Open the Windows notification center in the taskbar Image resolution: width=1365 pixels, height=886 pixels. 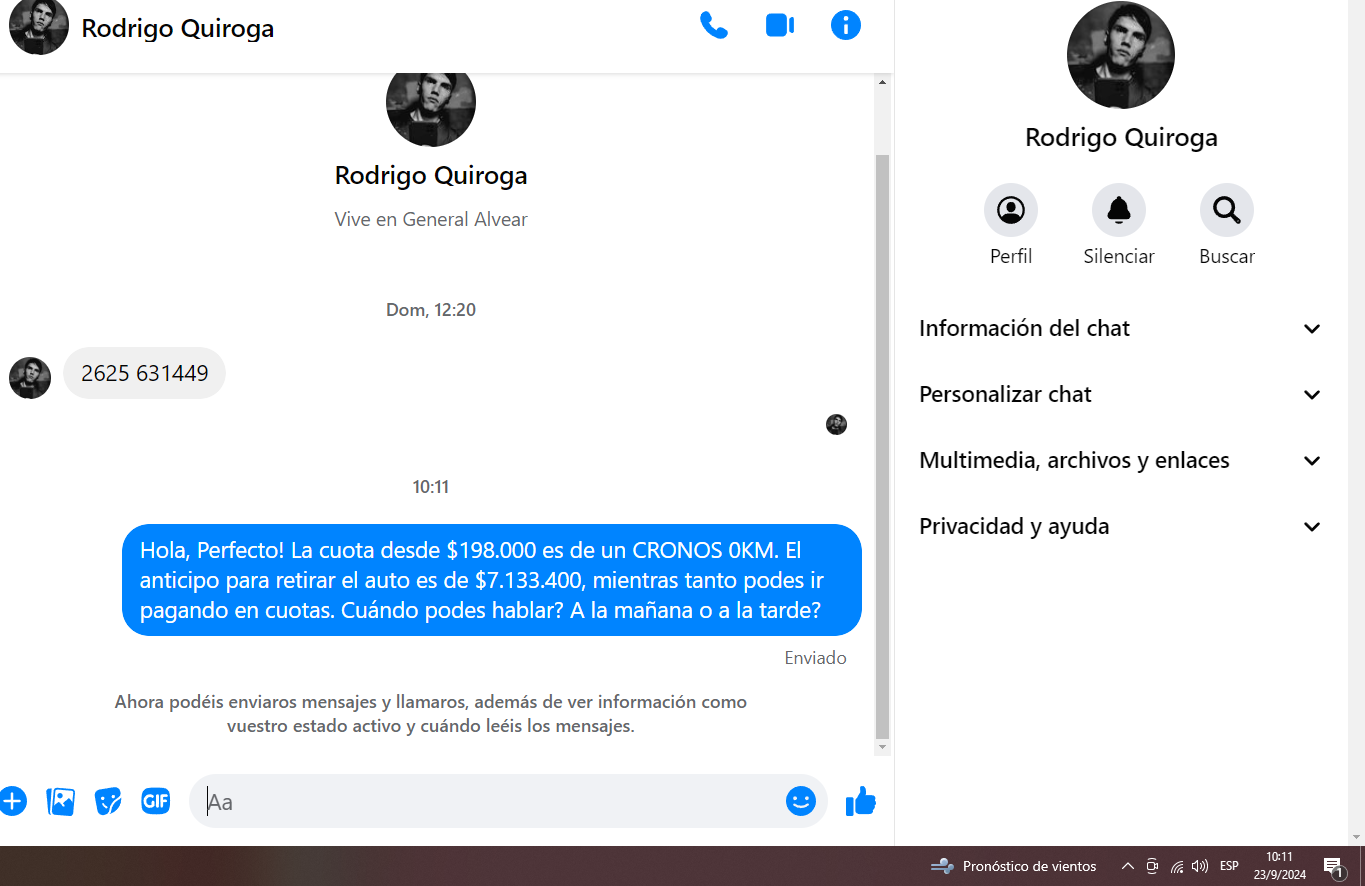click(1333, 866)
